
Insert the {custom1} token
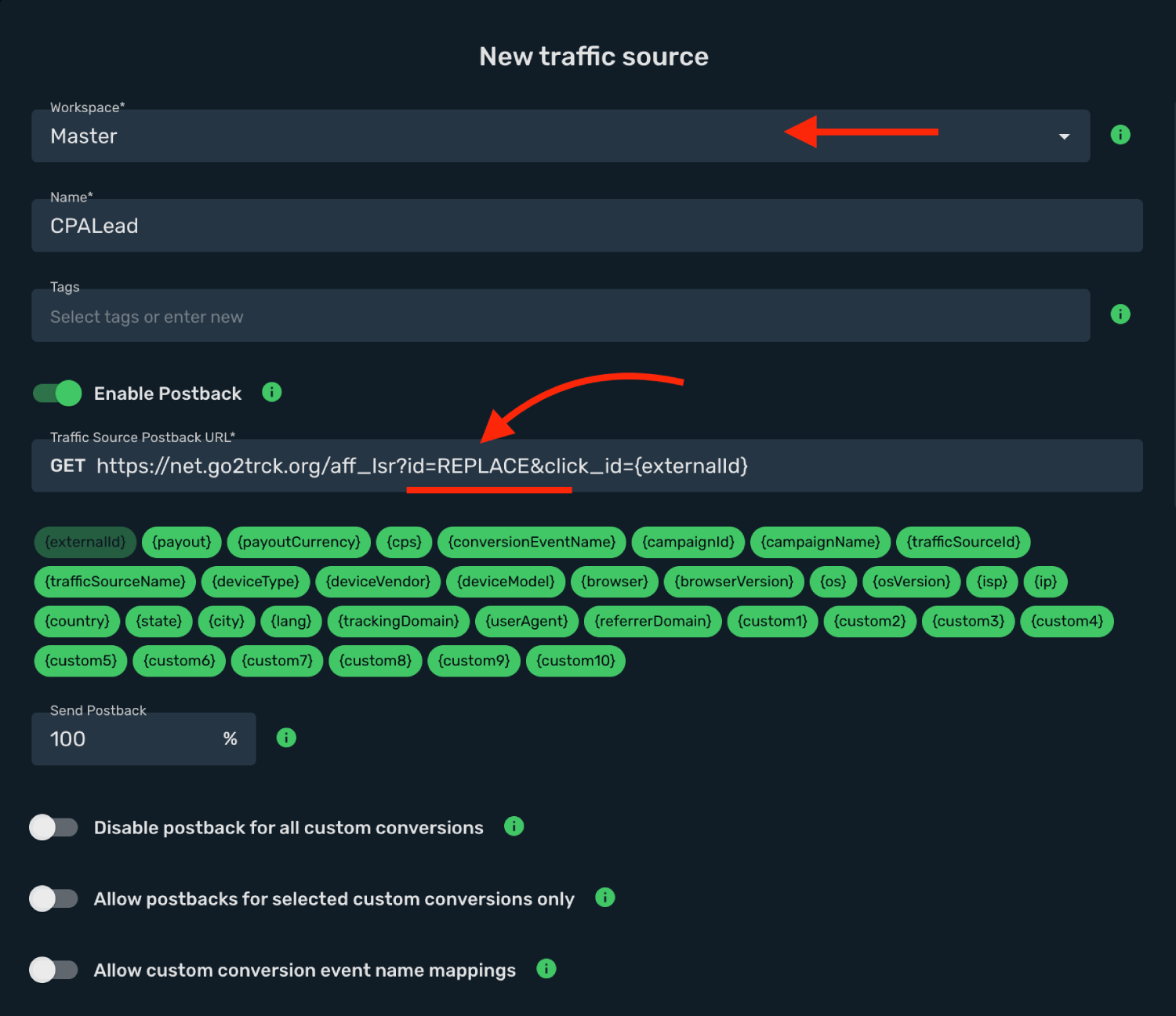tap(773, 622)
